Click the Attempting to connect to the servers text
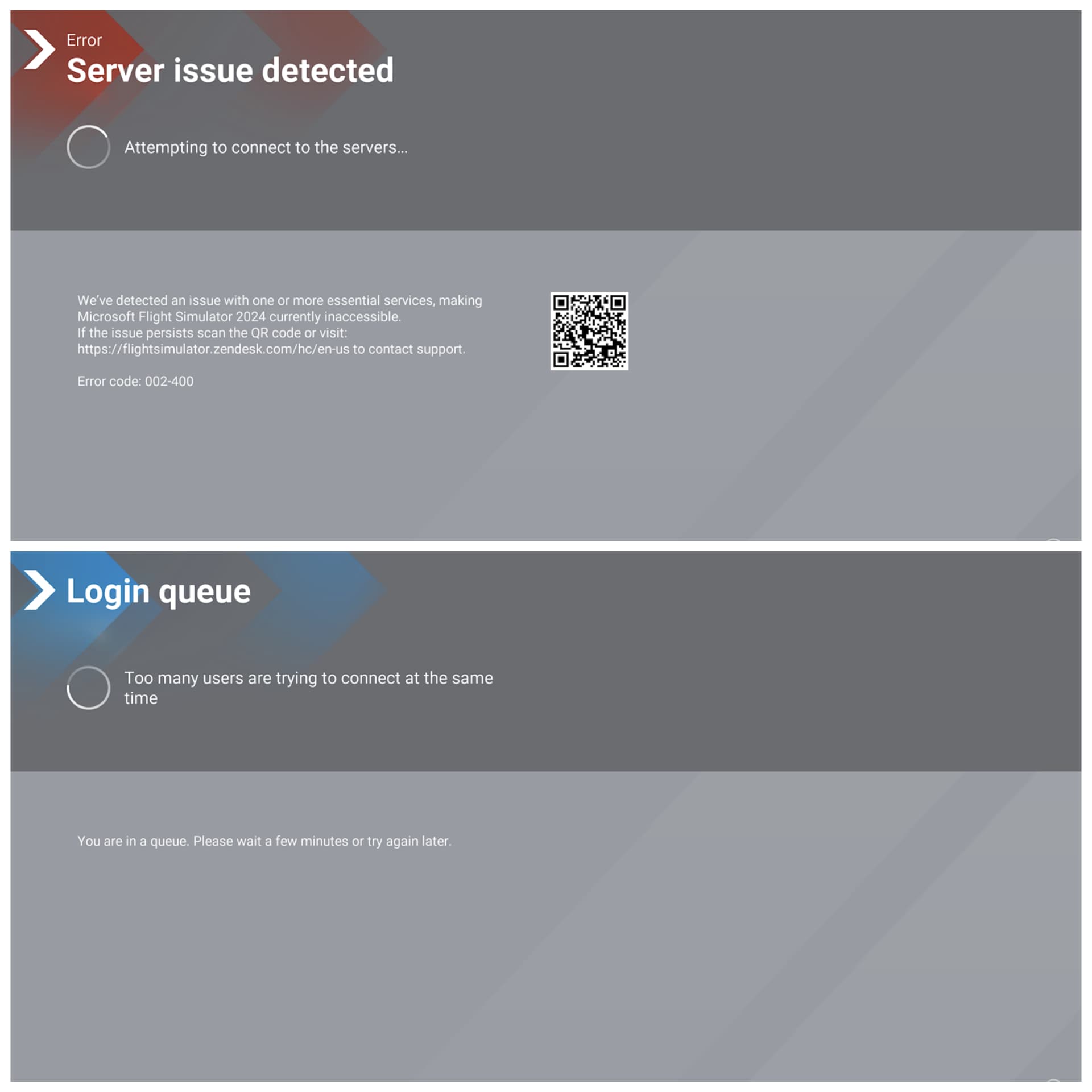The width and height of the screenshot is (1092, 1092). point(266,147)
